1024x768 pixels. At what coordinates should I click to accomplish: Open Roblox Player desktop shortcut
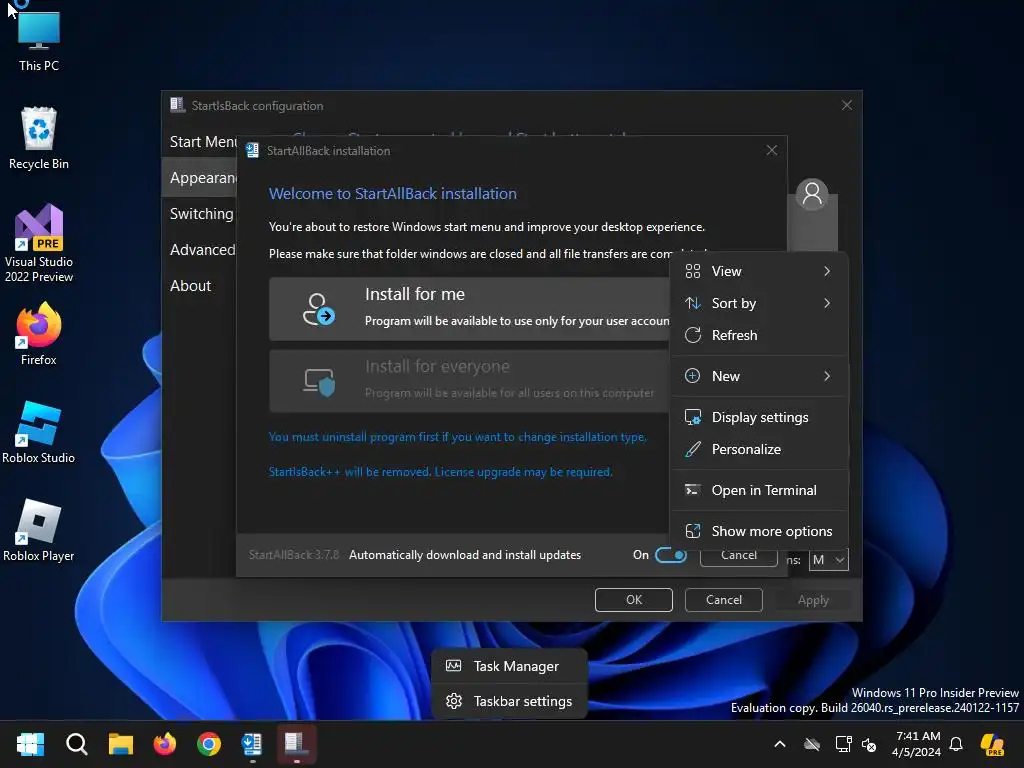(x=39, y=530)
